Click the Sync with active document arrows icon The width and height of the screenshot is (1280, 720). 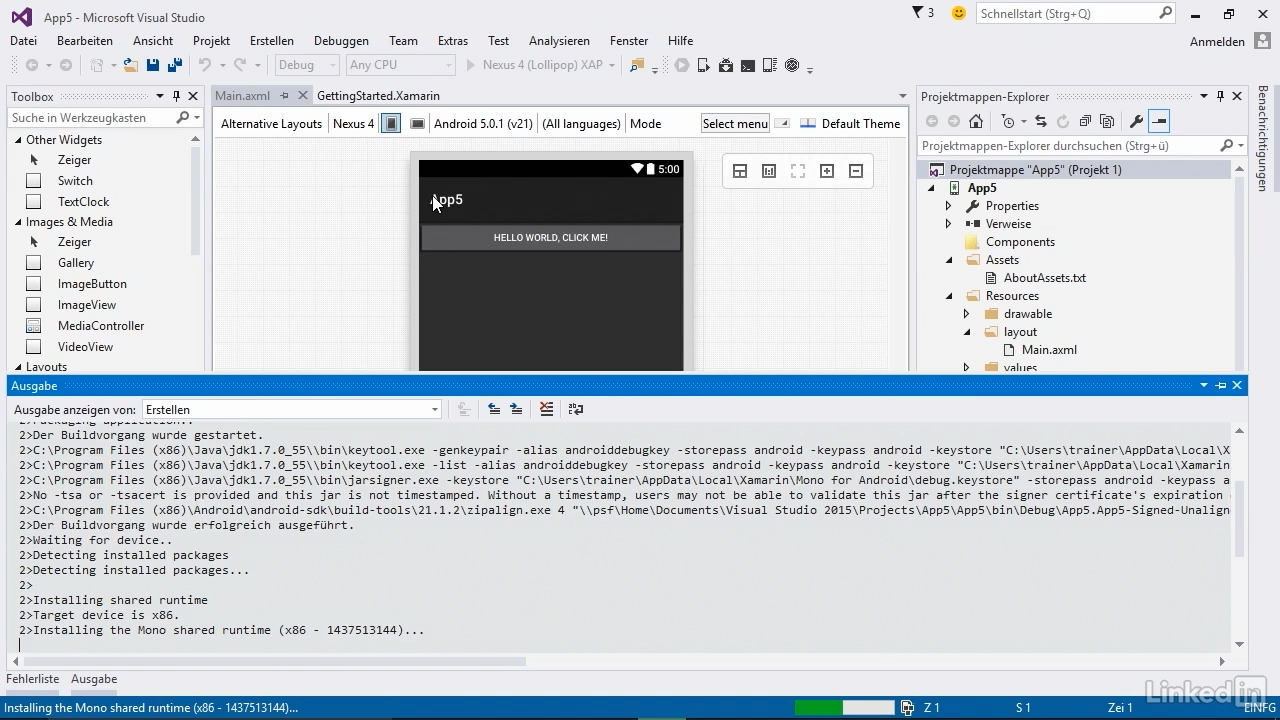tap(1041, 121)
